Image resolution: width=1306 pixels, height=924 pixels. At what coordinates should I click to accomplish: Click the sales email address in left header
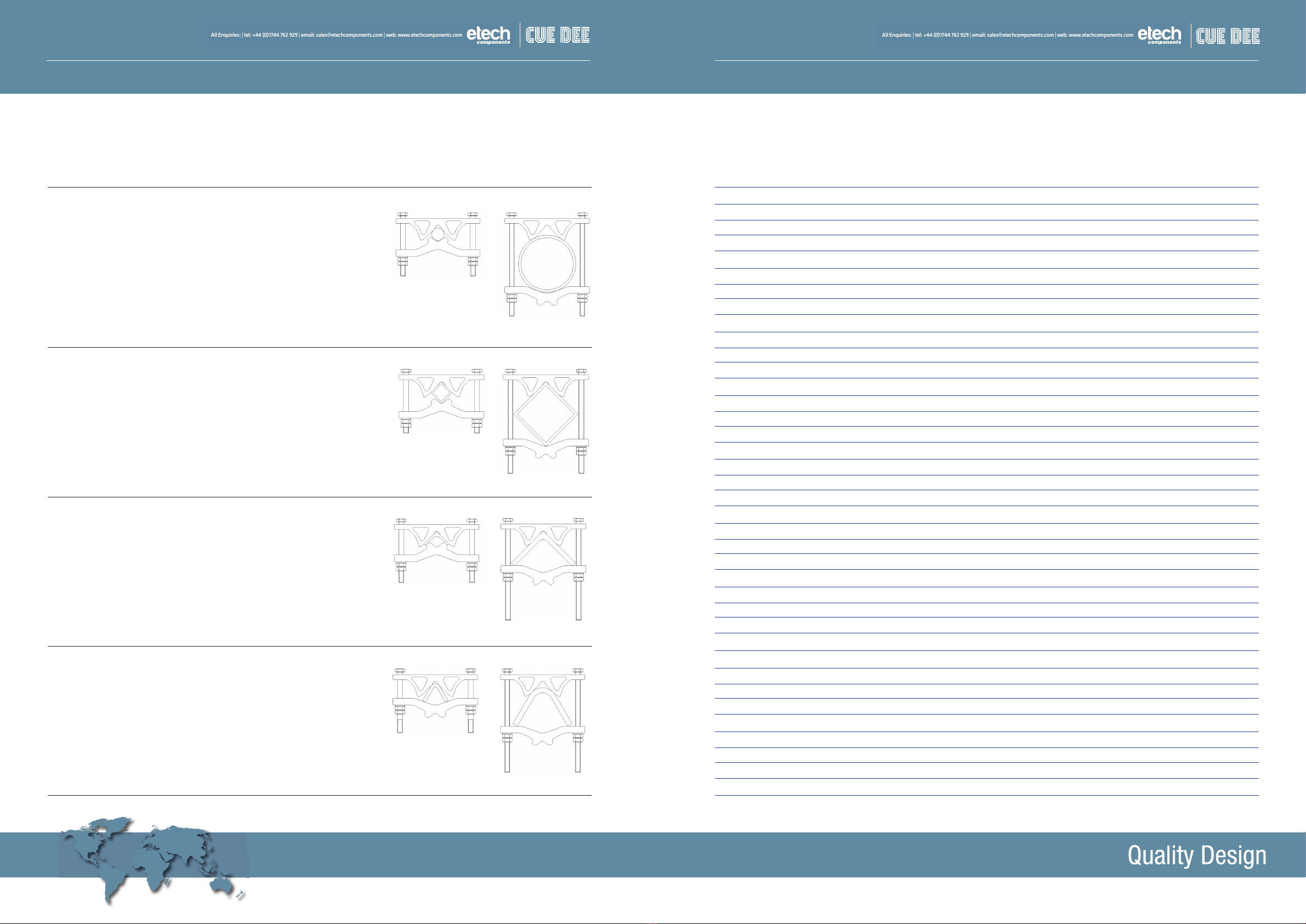[349, 35]
